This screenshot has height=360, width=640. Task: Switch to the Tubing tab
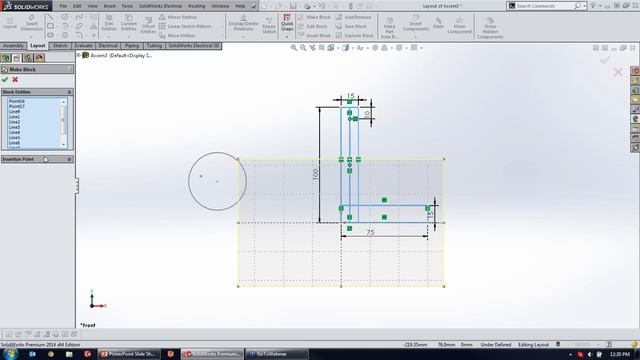(154, 46)
